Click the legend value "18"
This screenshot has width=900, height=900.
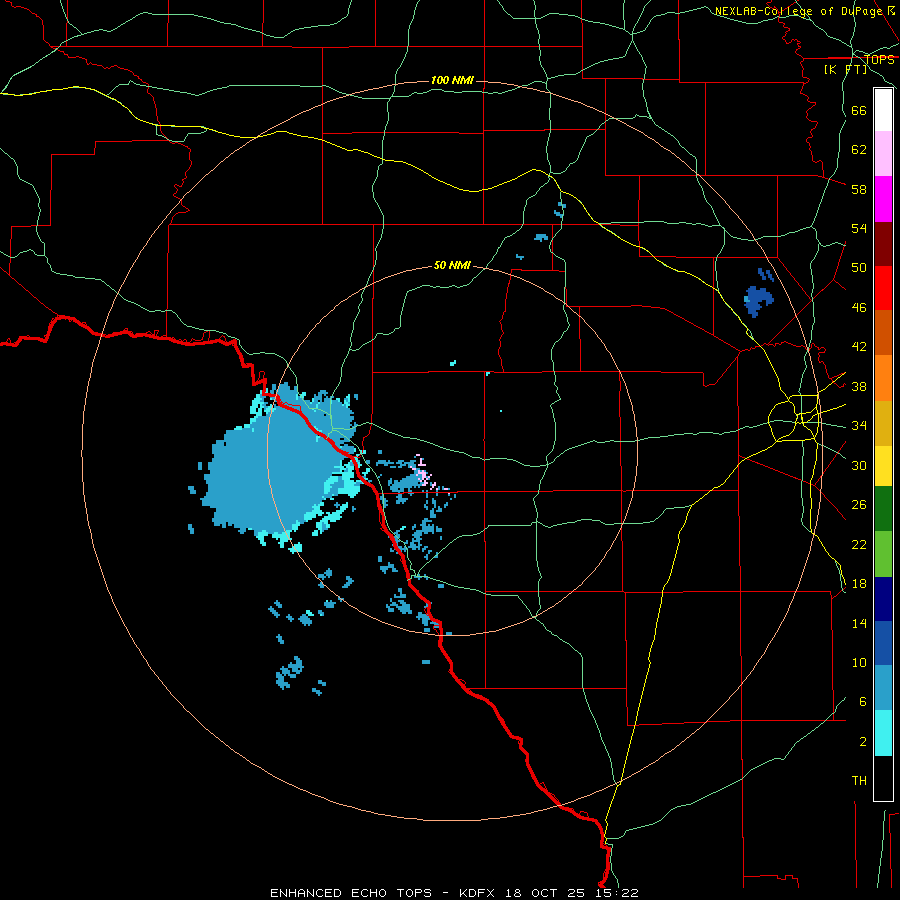tap(859, 584)
